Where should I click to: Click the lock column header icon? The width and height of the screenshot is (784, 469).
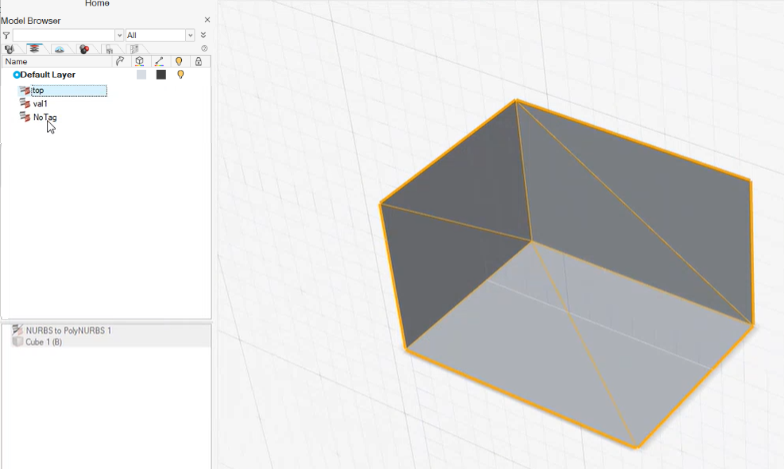click(x=199, y=61)
